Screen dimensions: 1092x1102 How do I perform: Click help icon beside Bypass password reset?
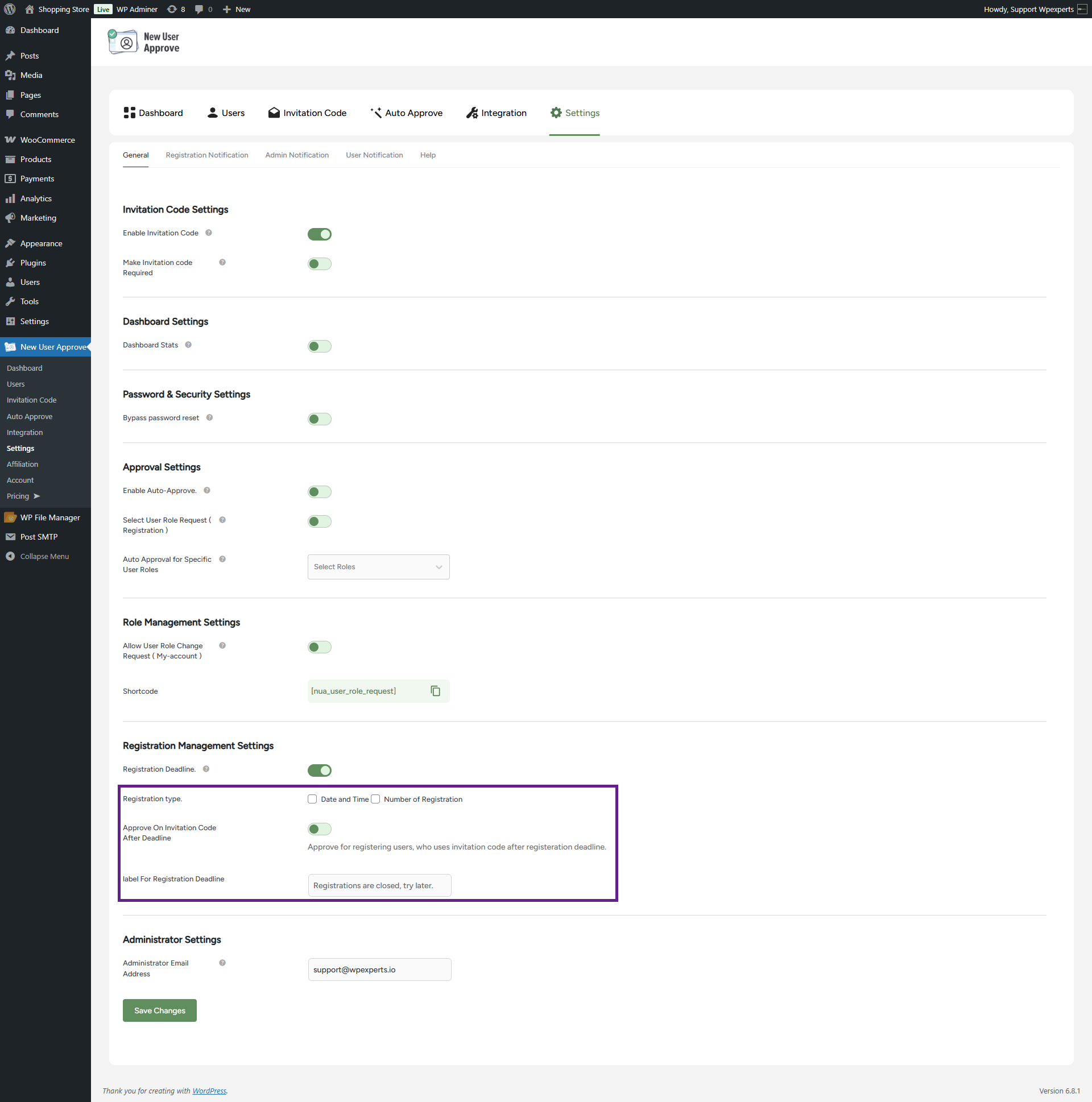[209, 417]
